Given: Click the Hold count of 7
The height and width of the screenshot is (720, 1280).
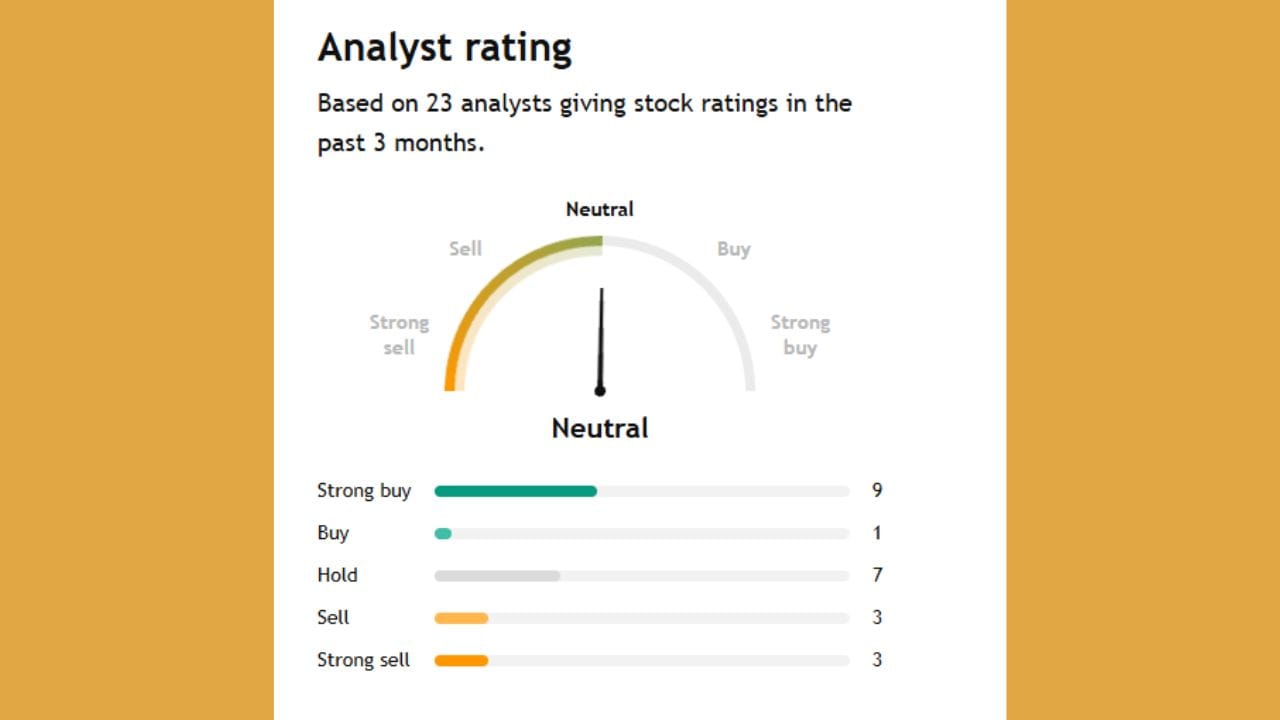Looking at the screenshot, I should click(x=877, y=575).
